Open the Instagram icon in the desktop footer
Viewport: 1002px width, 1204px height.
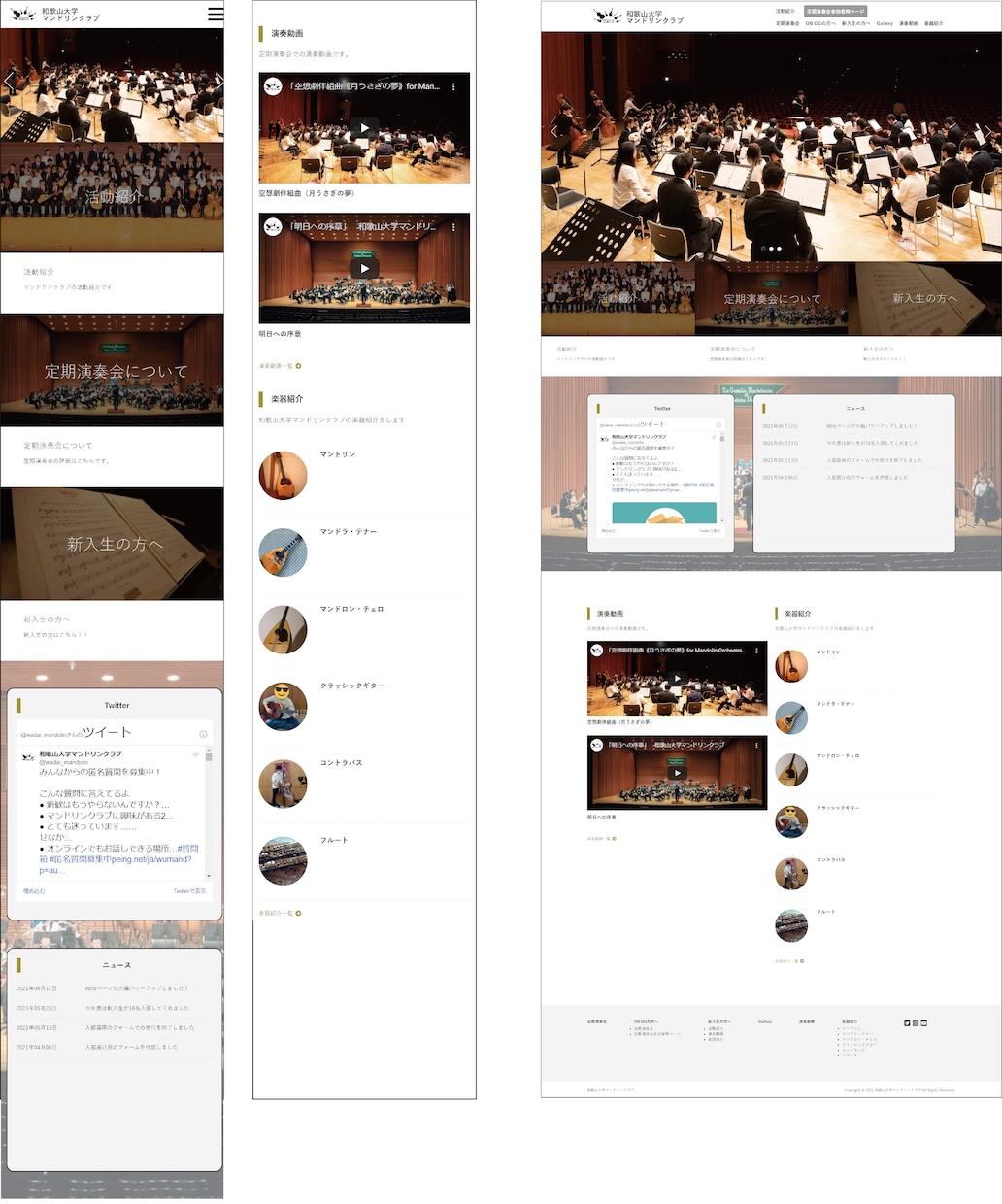pos(915,1022)
